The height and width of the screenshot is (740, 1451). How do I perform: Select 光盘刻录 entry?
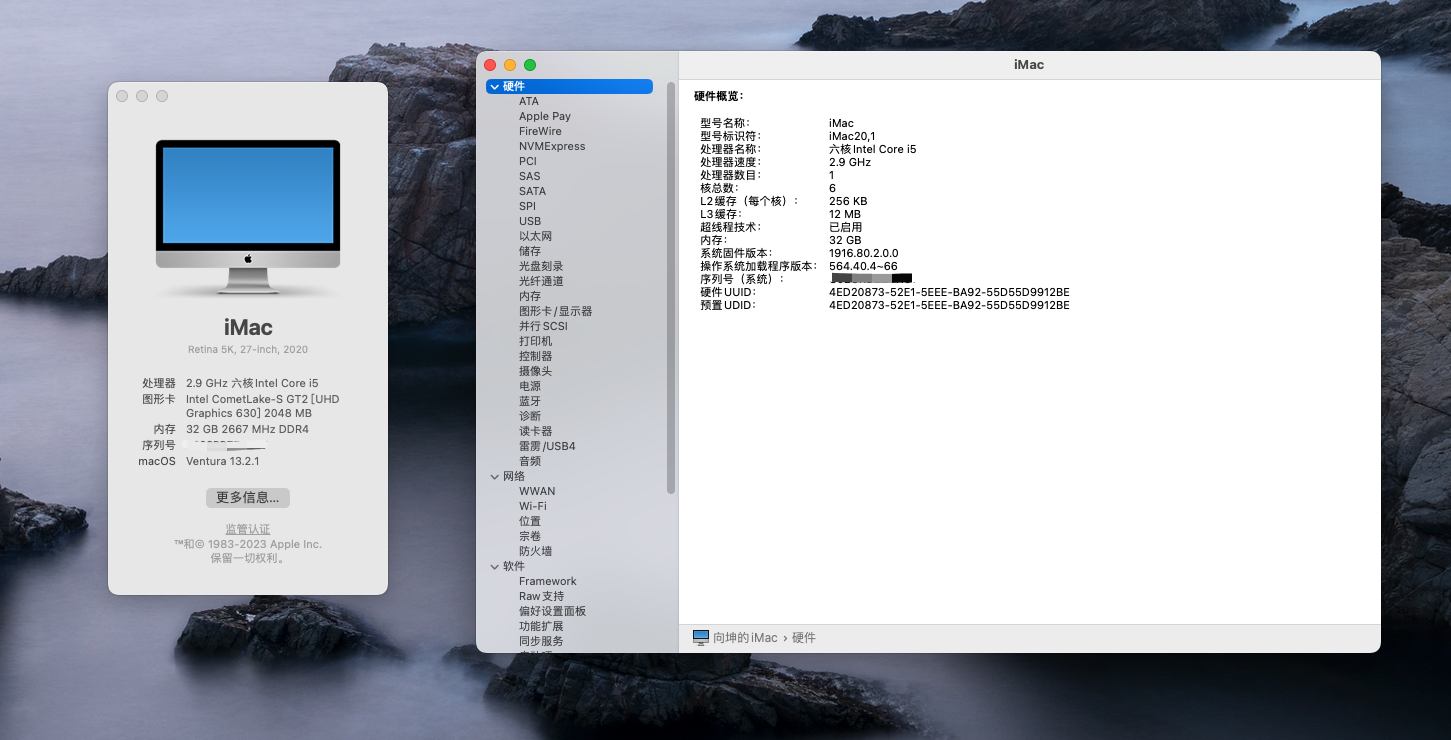pos(541,266)
